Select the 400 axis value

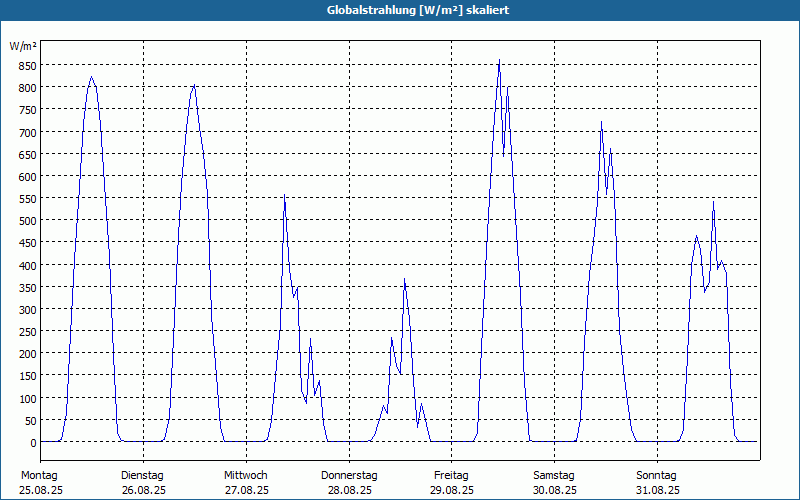[x=28, y=265]
